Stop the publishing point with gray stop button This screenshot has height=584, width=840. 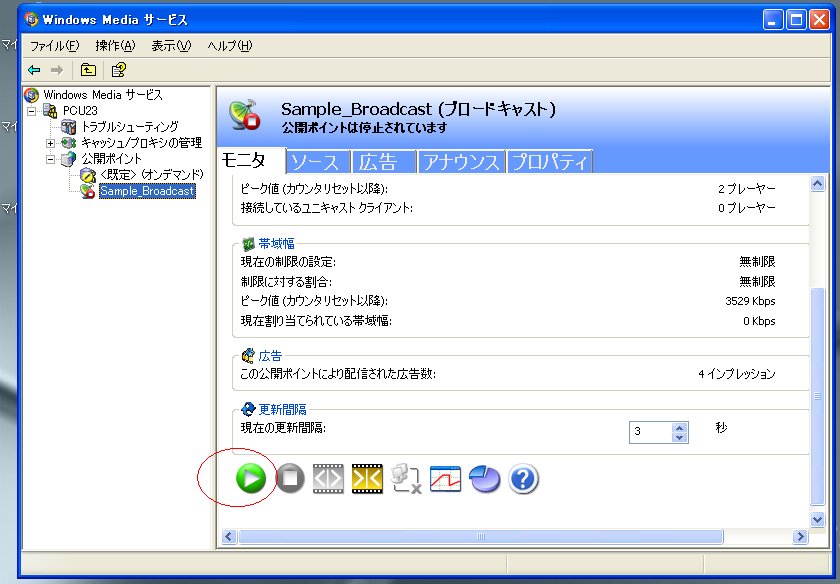tap(290, 478)
